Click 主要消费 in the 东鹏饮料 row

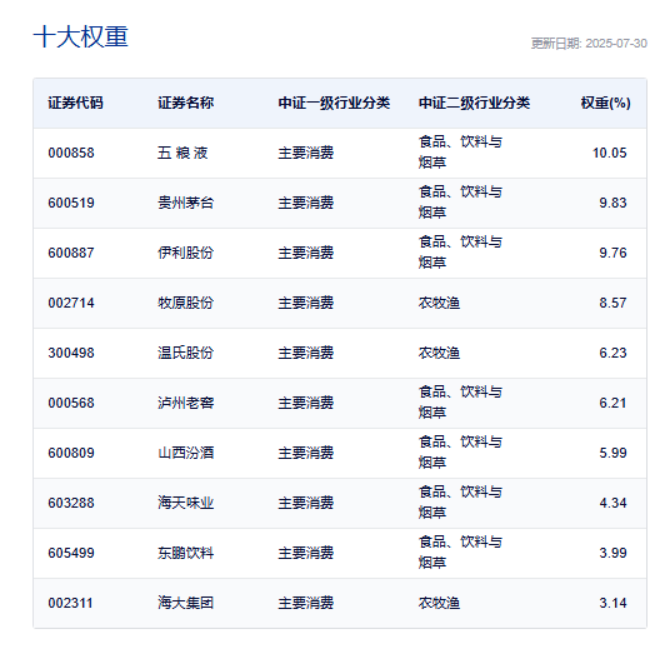coord(306,553)
